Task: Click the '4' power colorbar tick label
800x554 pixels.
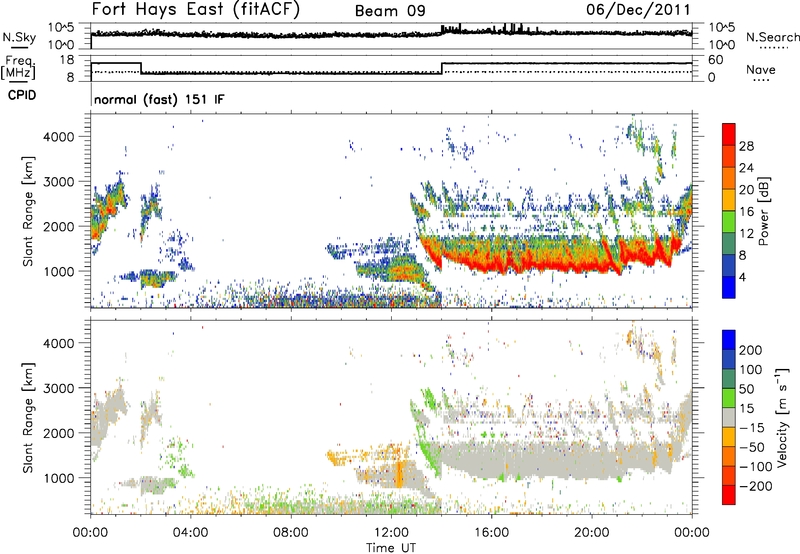Action: (742, 277)
